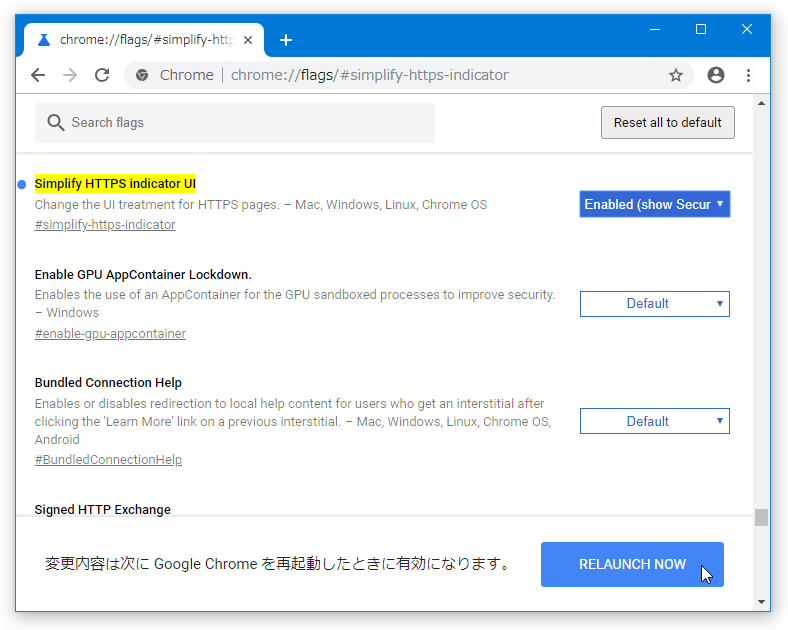Click the scrollbar down arrow
Viewport: 788px width, 630px height.
click(761, 602)
